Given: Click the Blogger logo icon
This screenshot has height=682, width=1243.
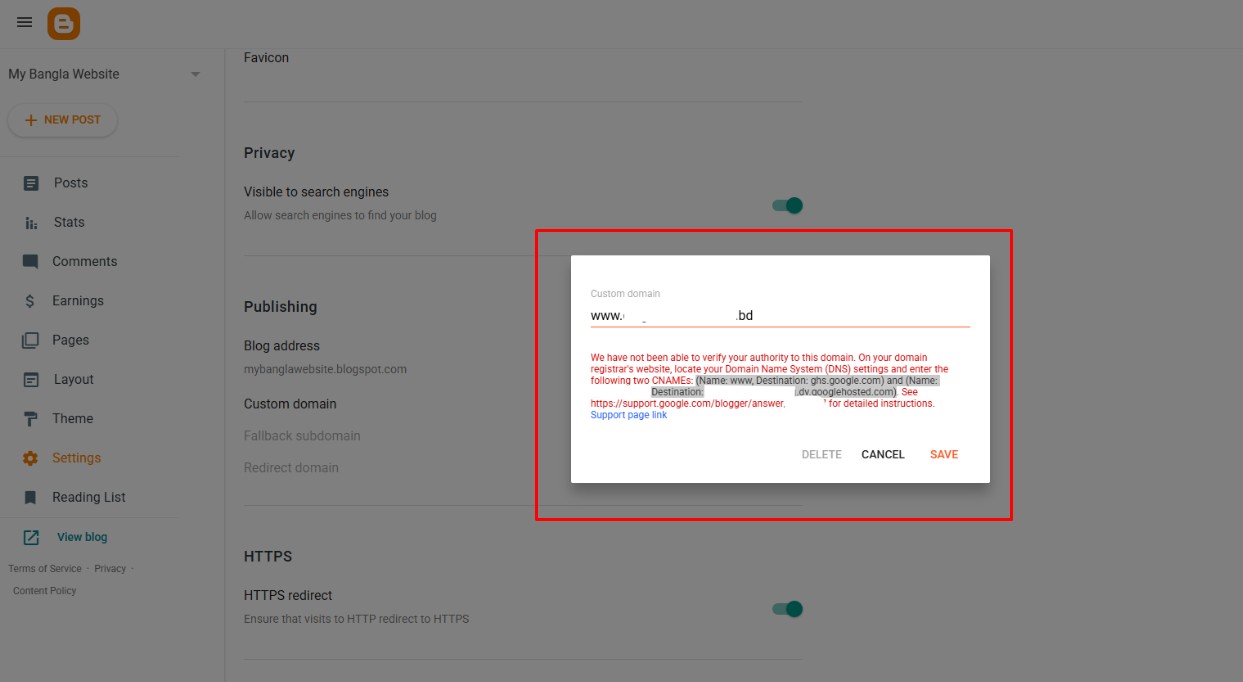Looking at the screenshot, I should (64, 23).
